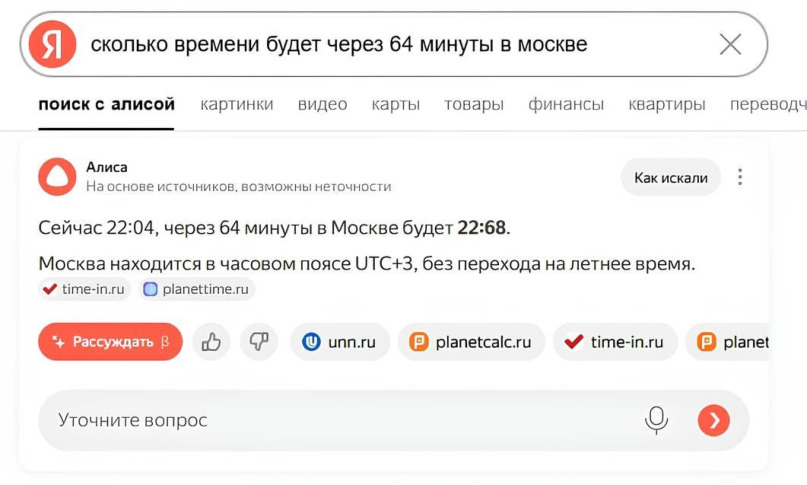Click the small time-in.ru citation under the answer

(85, 290)
